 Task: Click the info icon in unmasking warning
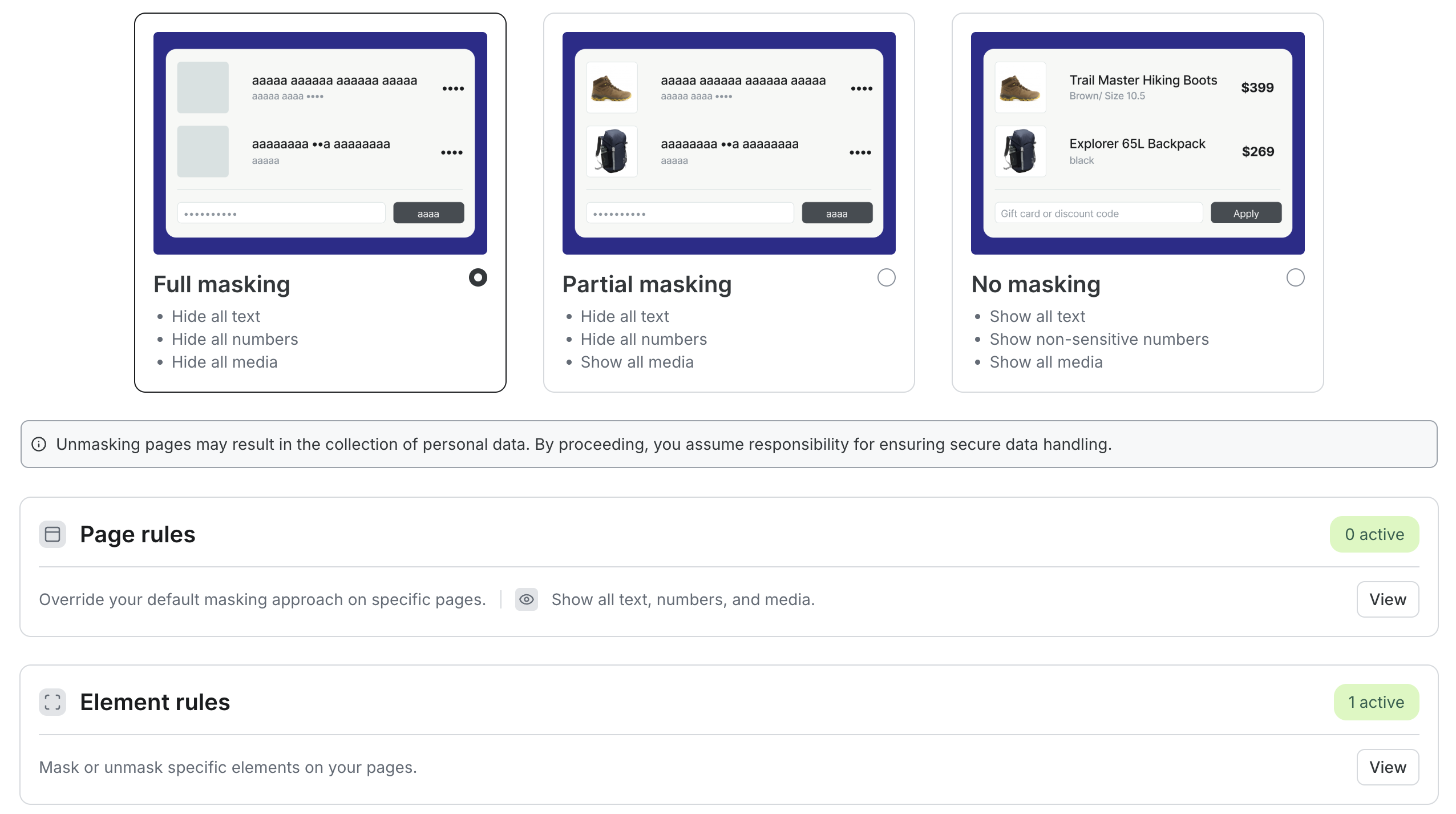(x=39, y=444)
